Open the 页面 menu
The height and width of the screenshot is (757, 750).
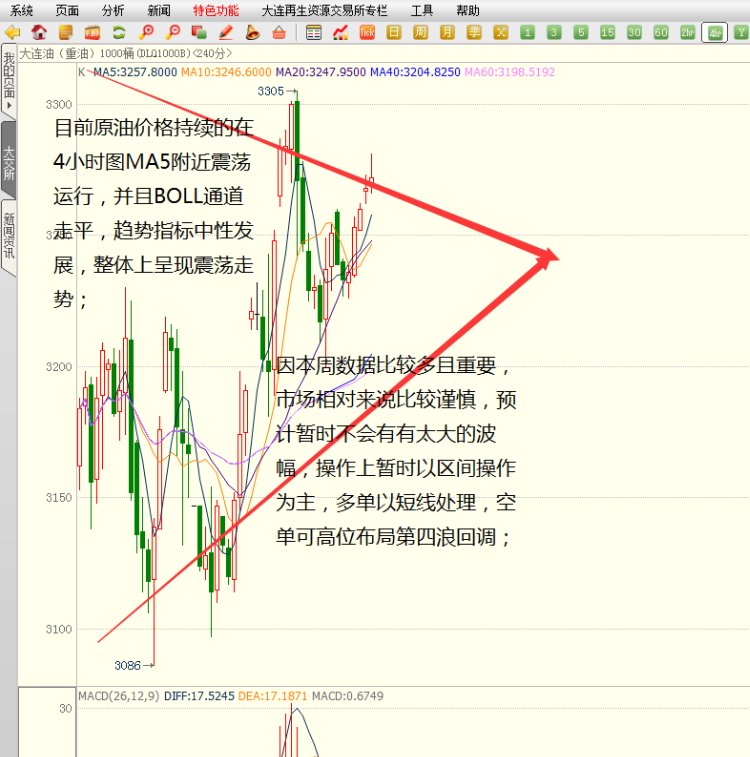pos(67,11)
